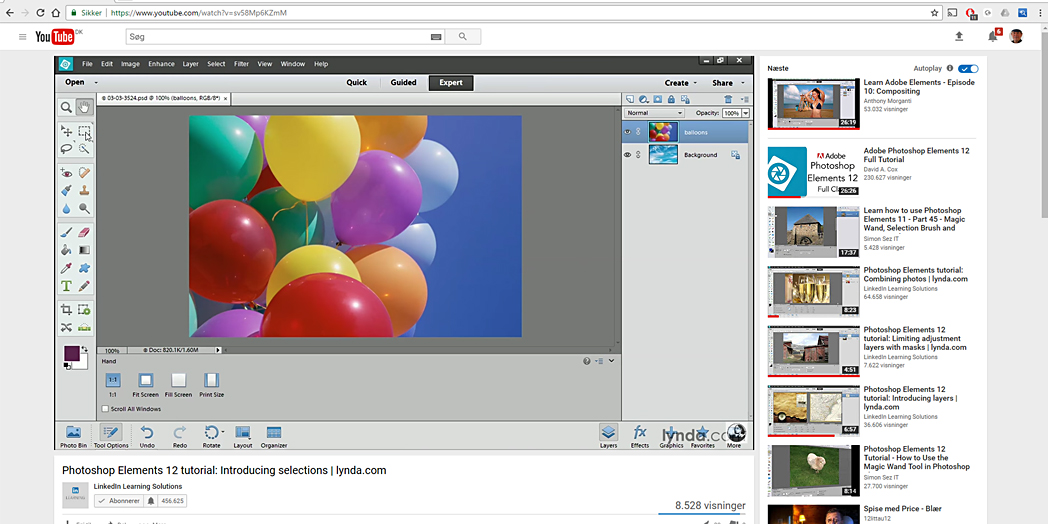Expand the Create dropdown menu

point(680,83)
